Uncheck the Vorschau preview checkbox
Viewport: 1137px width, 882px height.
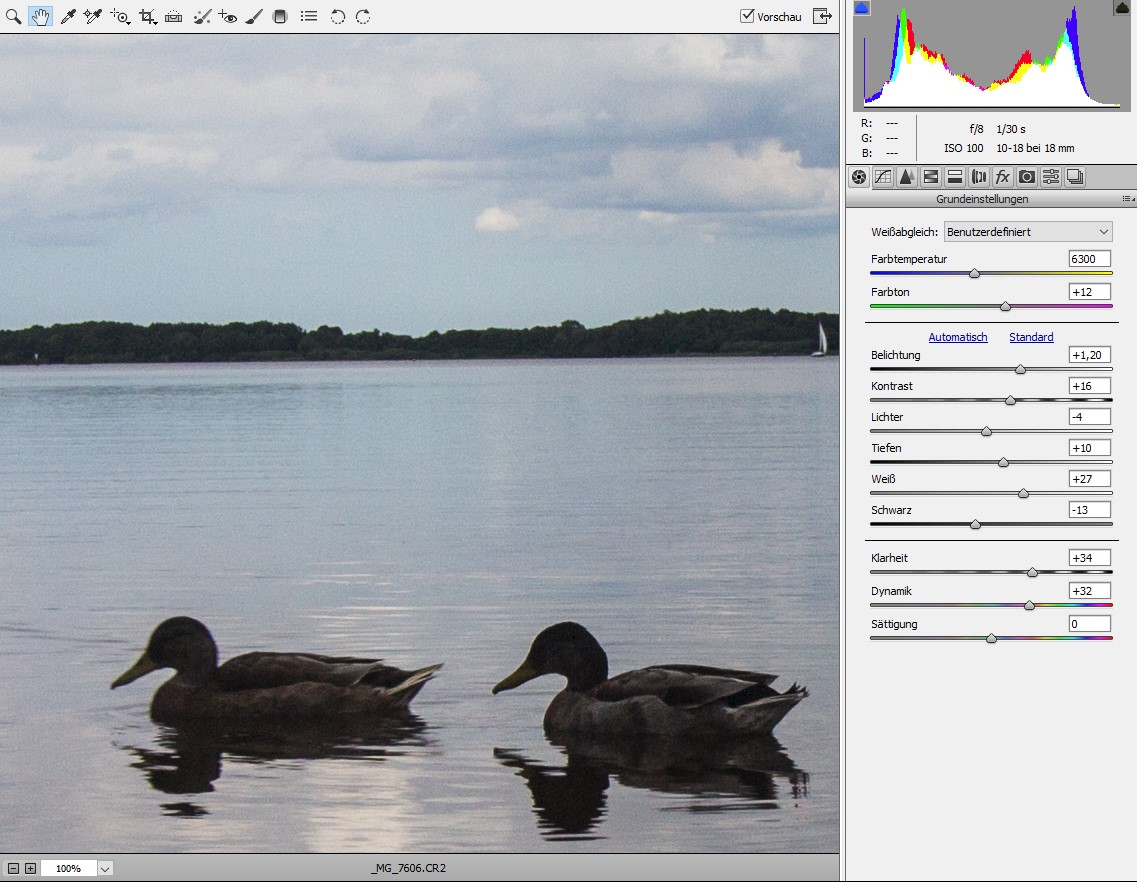747,16
